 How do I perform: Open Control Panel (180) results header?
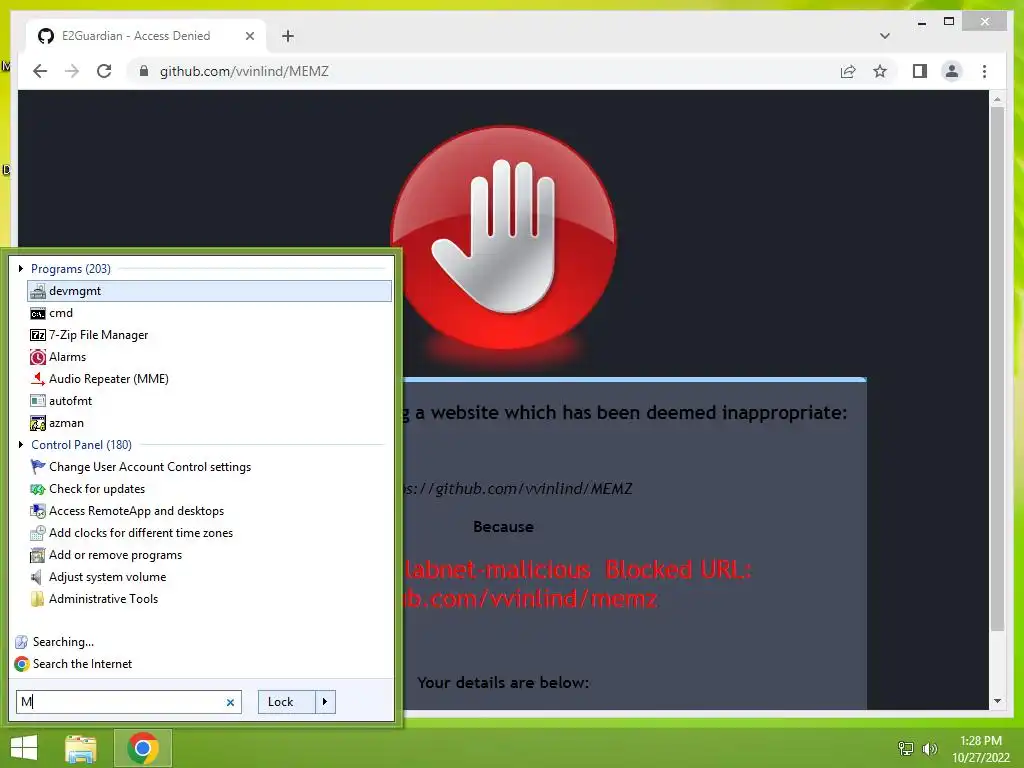coord(82,445)
